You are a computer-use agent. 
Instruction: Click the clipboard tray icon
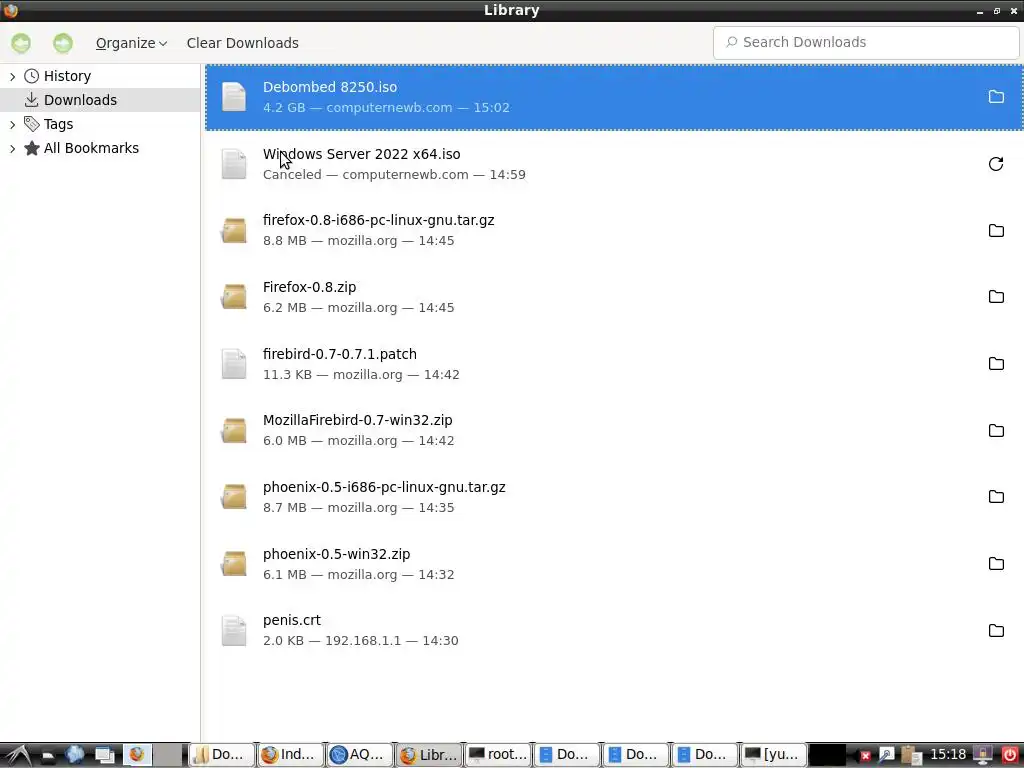coord(910,756)
